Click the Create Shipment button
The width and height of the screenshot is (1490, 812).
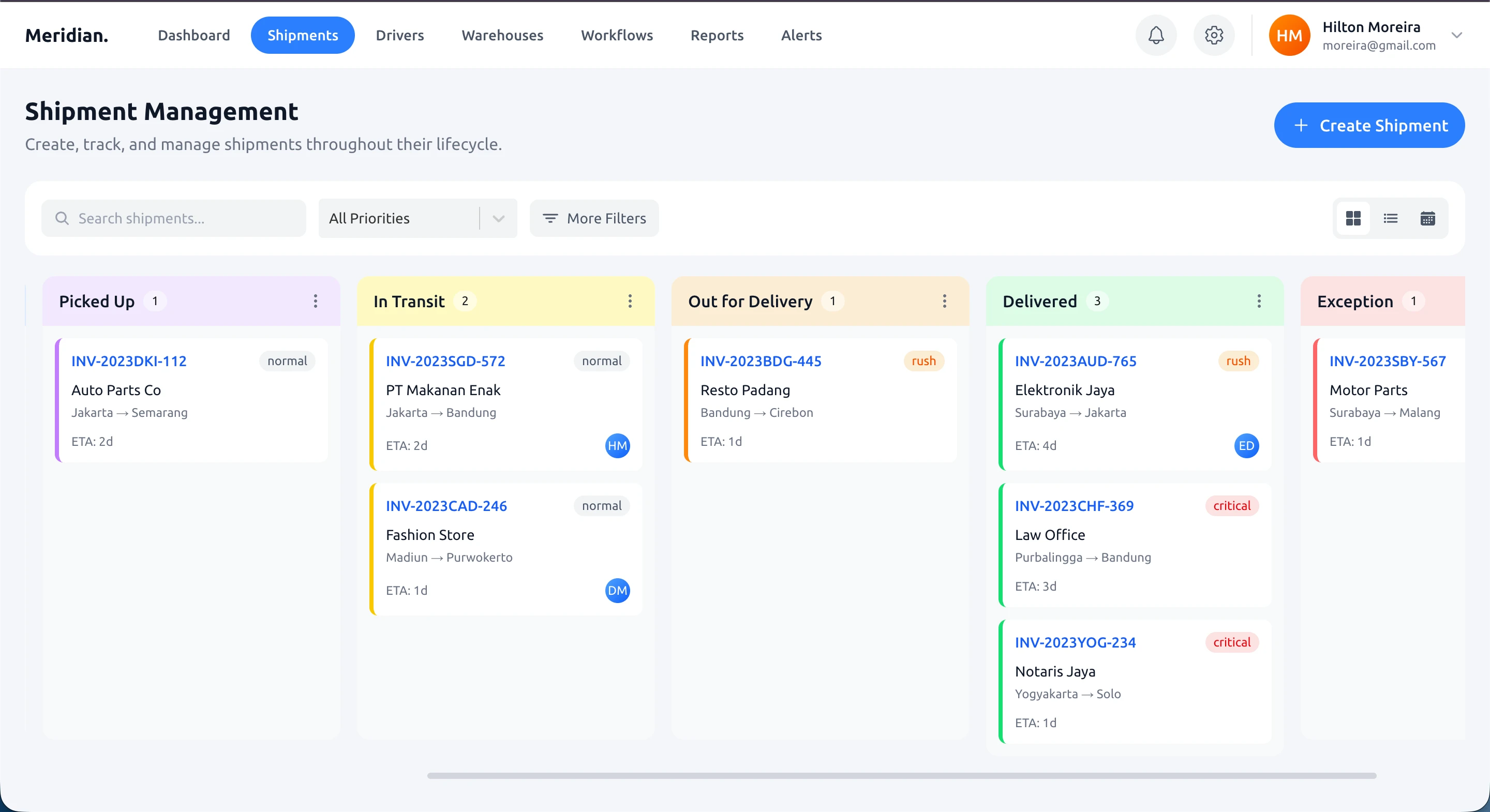coord(1368,125)
